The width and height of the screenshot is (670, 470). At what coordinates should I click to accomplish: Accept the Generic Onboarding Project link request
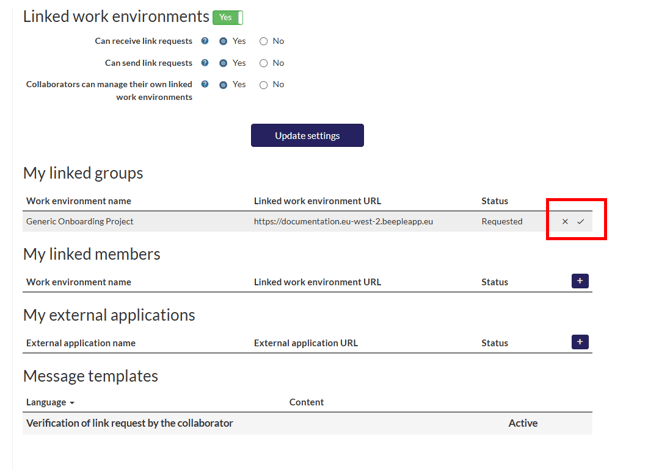[x=581, y=221]
